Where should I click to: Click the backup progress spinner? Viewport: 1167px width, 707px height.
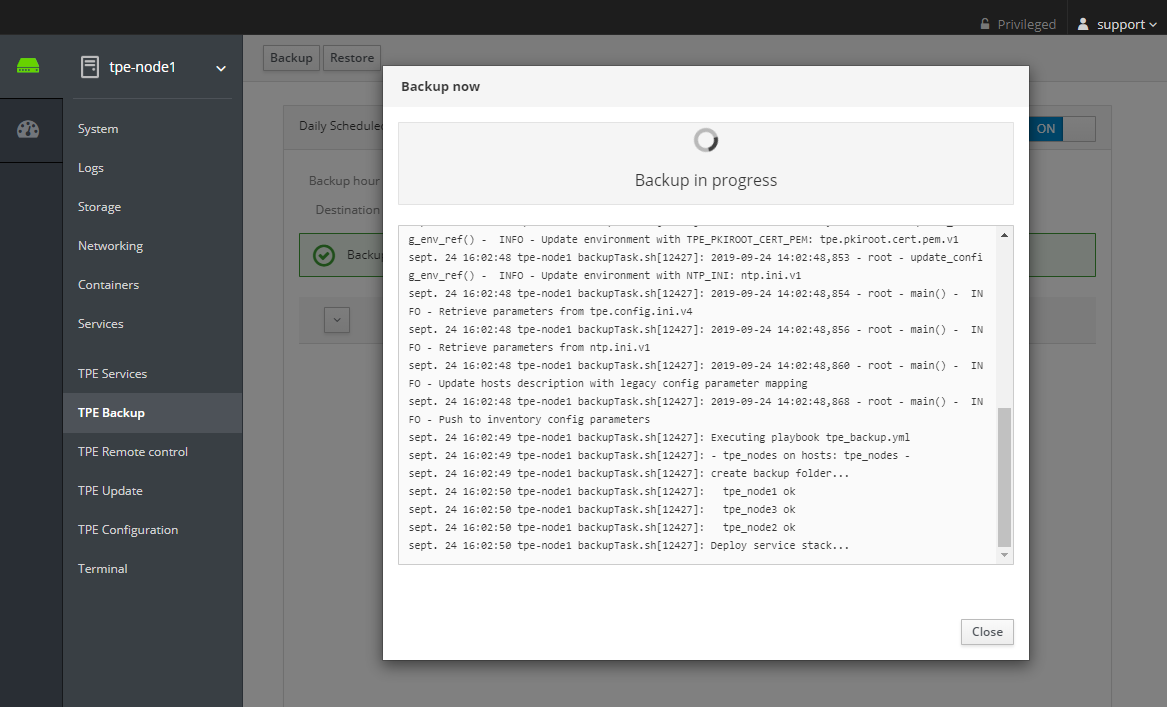pyautogui.click(x=706, y=140)
